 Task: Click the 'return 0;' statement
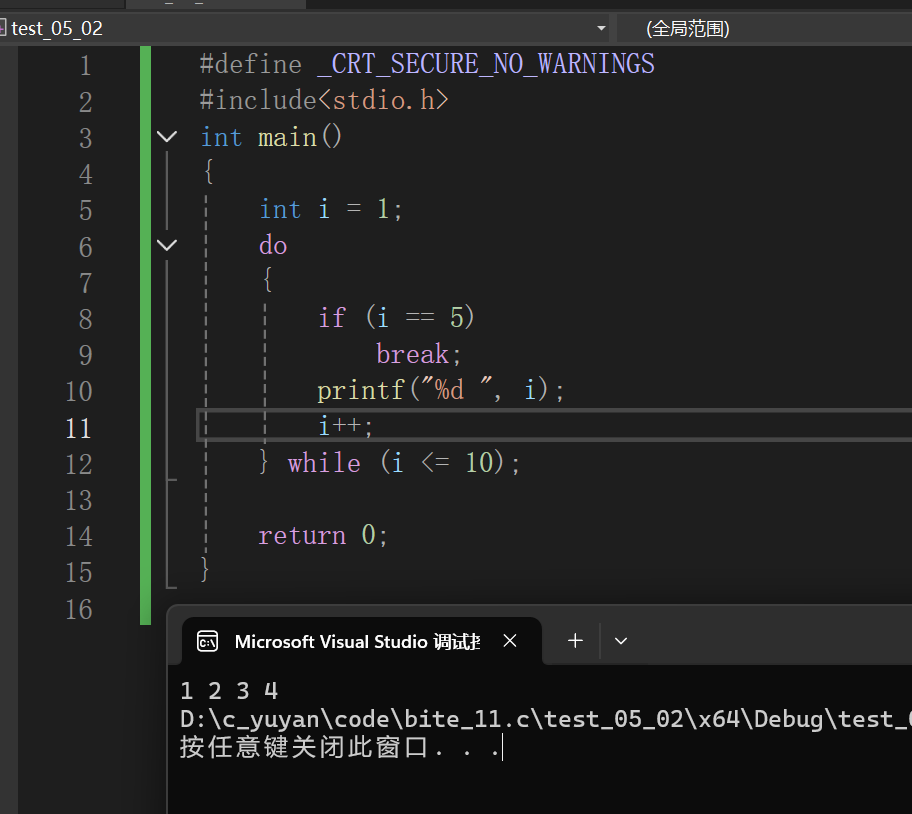point(323,535)
